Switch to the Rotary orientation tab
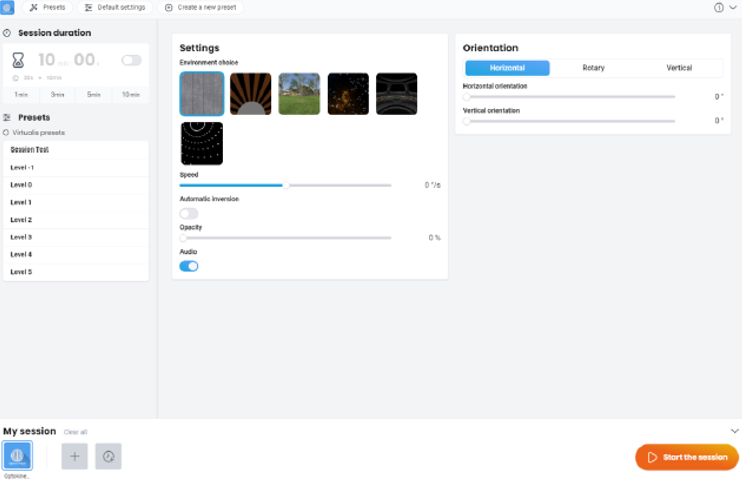Screen dimensions: 742x483 (593, 68)
